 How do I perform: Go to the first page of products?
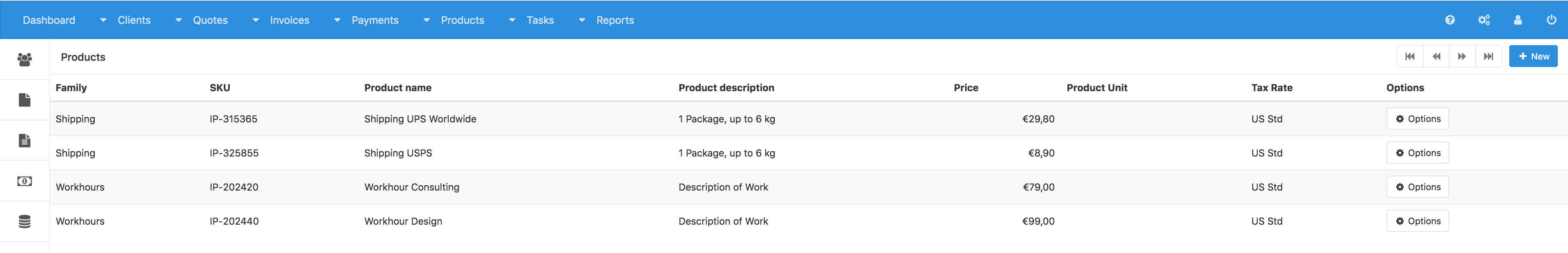pos(1410,56)
